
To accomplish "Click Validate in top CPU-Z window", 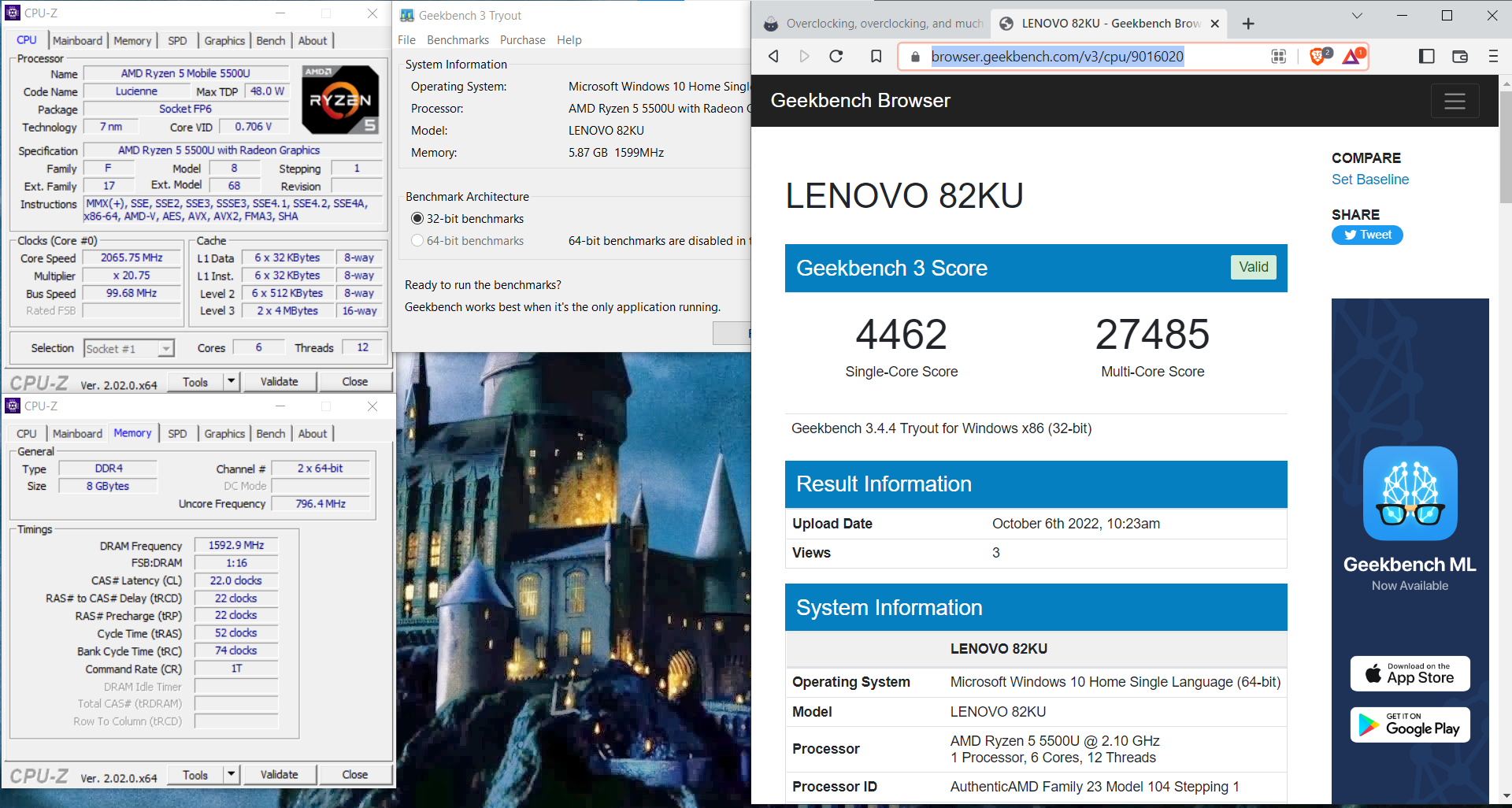I will click(x=279, y=382).
